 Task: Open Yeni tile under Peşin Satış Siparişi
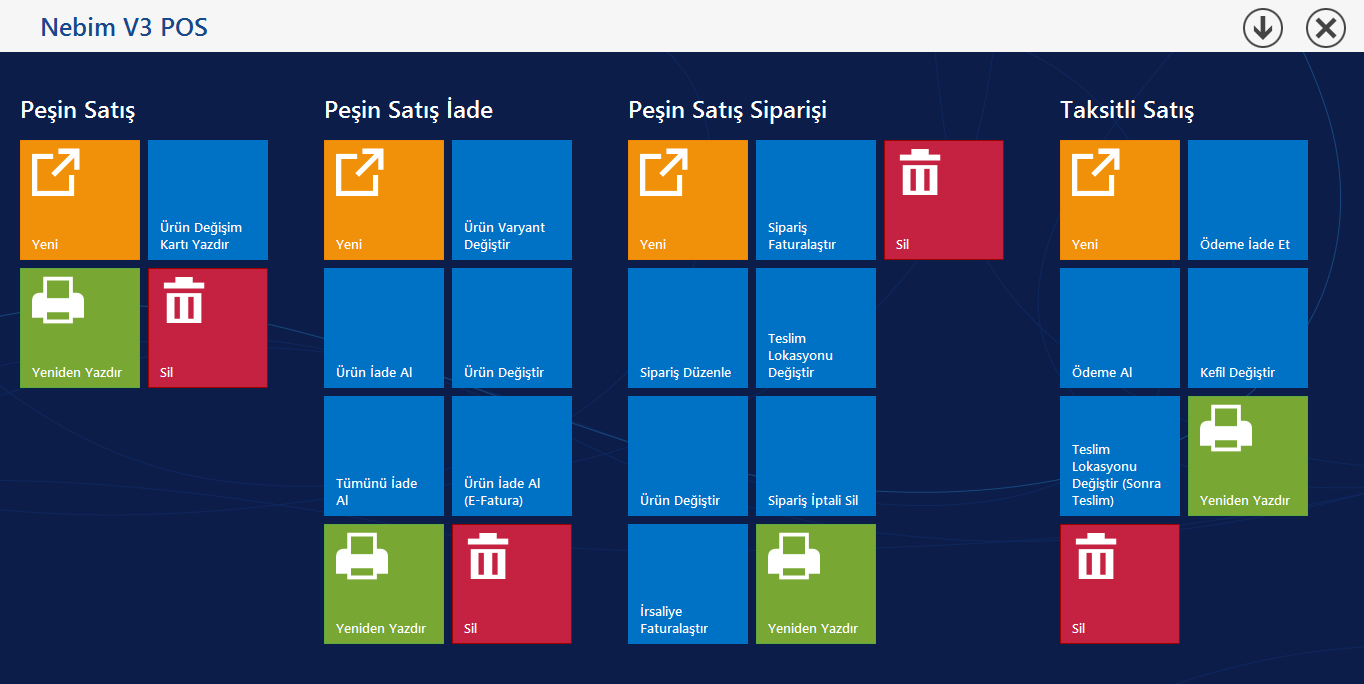688,200
